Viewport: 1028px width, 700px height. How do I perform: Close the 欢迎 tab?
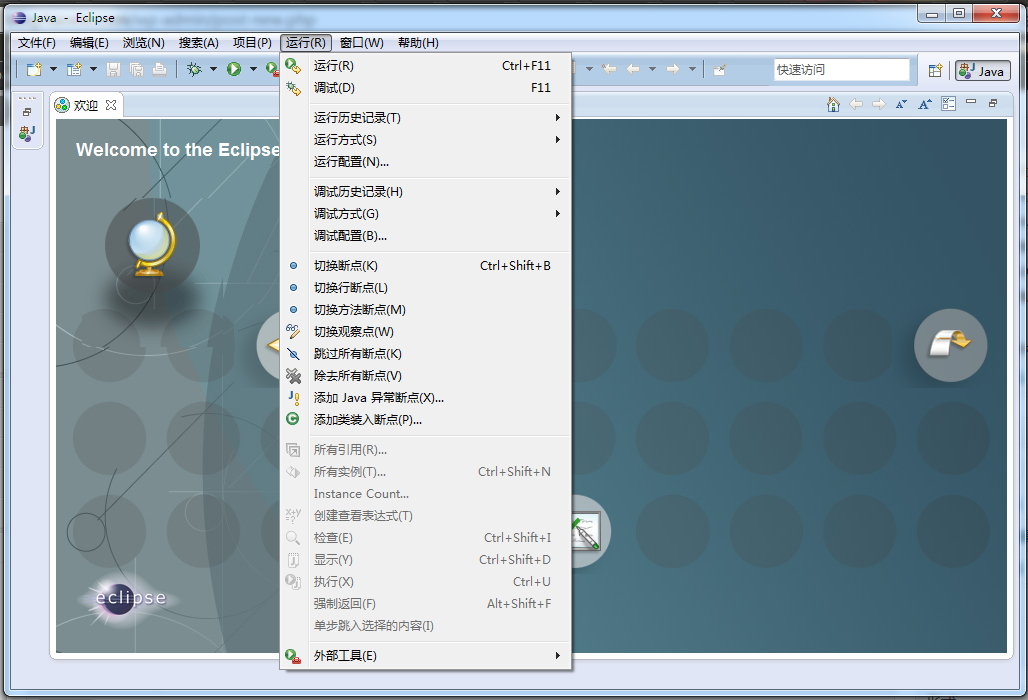pos(111,105)
